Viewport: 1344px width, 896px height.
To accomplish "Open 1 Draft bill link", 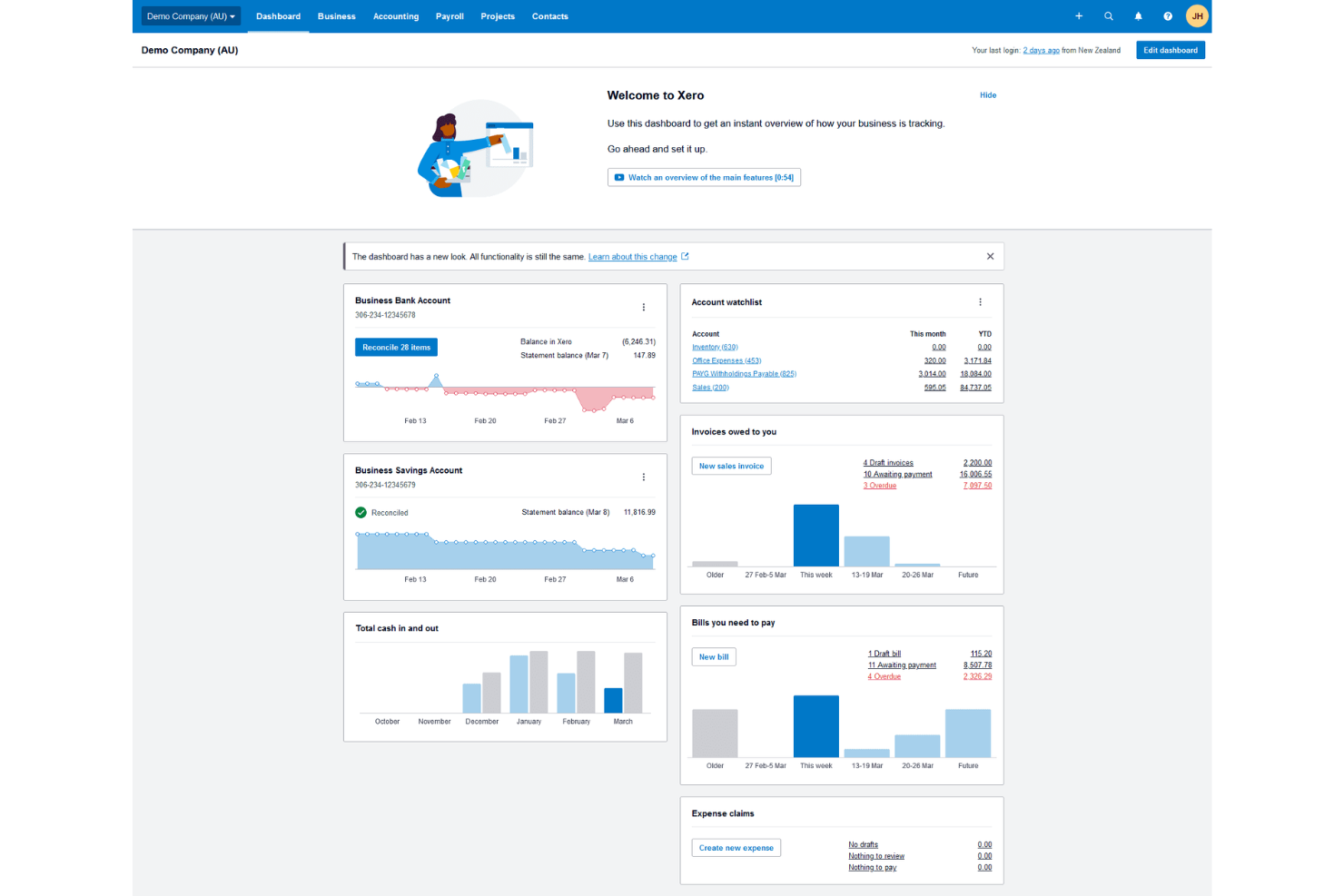I will pyautogui.click(x=884, y=654).
